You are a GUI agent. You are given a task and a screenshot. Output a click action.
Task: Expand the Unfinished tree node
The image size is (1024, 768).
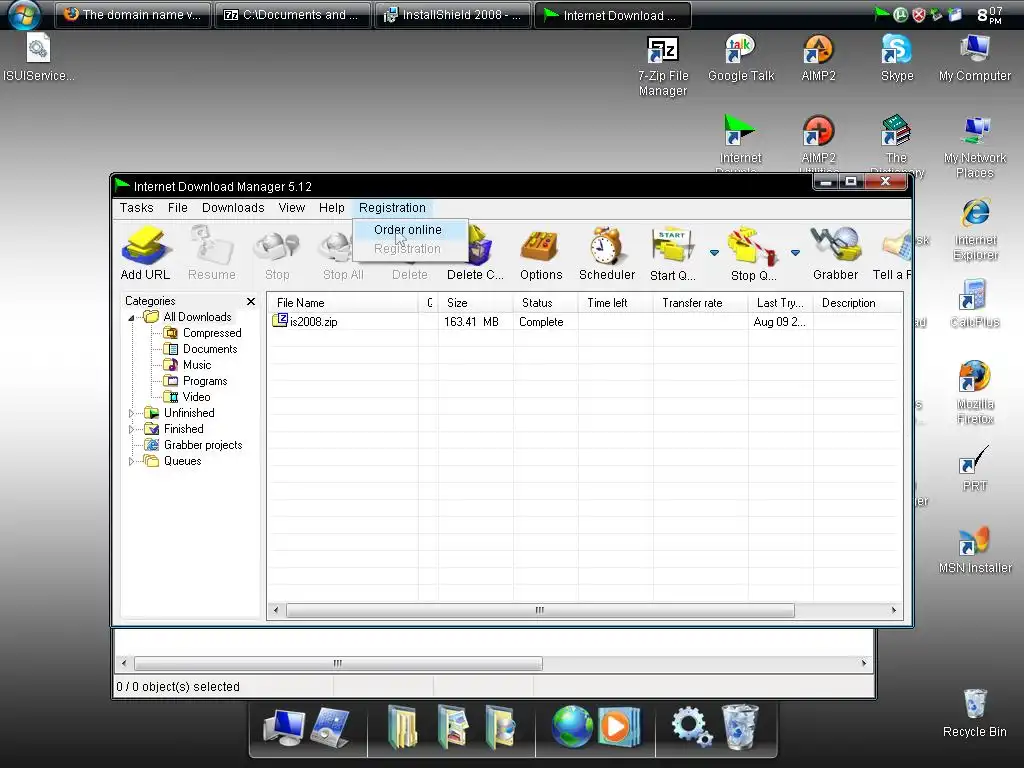point(131,413)
